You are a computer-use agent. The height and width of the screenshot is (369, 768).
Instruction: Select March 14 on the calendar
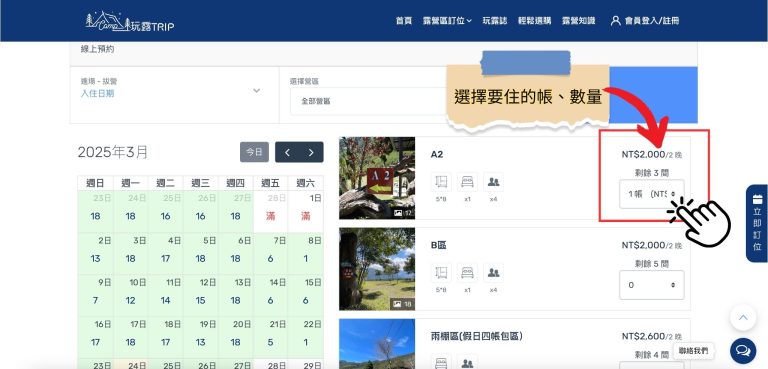pyautogui.click(x=270, y=295)
